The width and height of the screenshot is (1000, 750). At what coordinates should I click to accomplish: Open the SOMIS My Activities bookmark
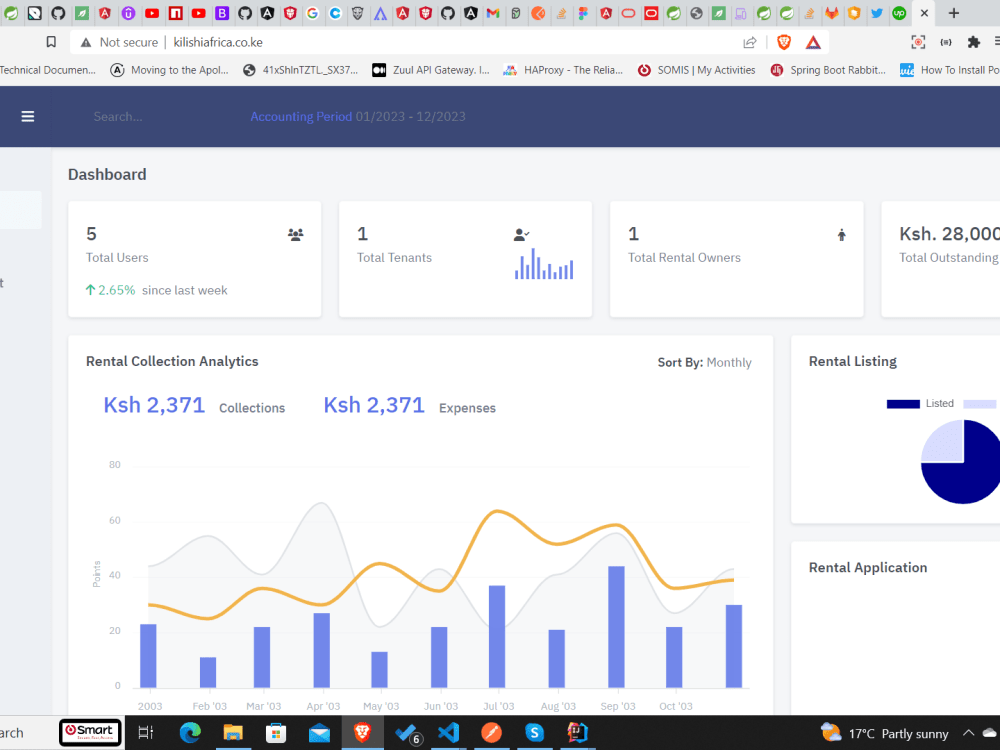pos(696,70)
